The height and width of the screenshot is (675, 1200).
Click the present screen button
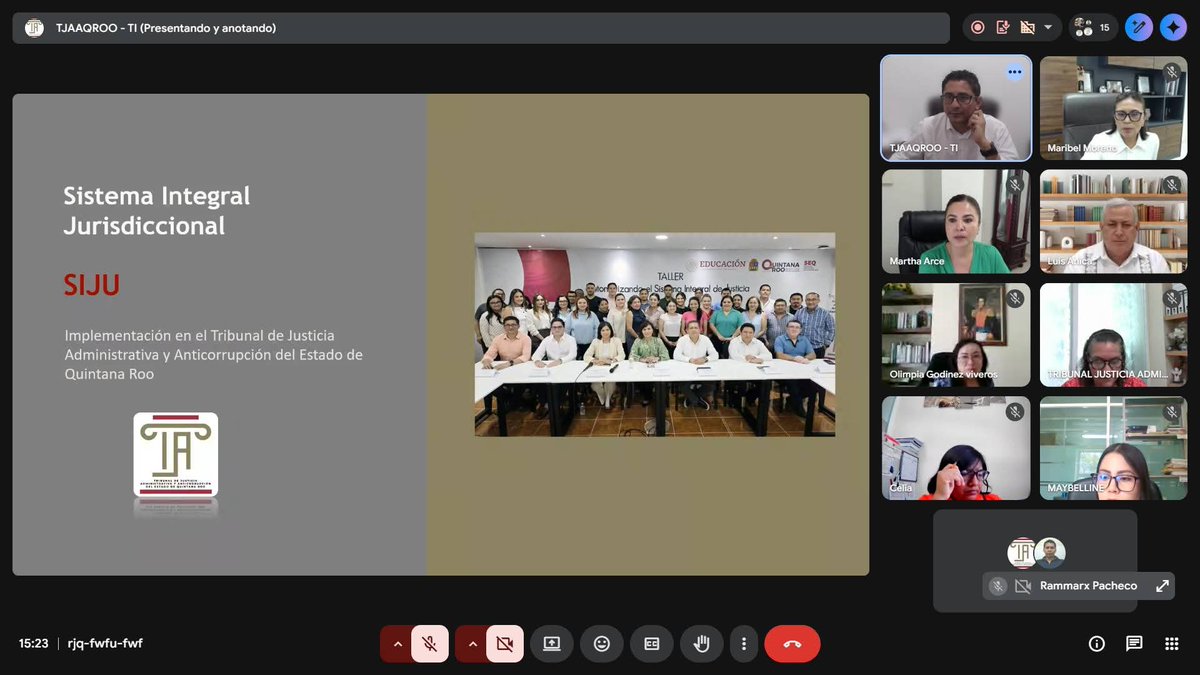click(552, 644)
